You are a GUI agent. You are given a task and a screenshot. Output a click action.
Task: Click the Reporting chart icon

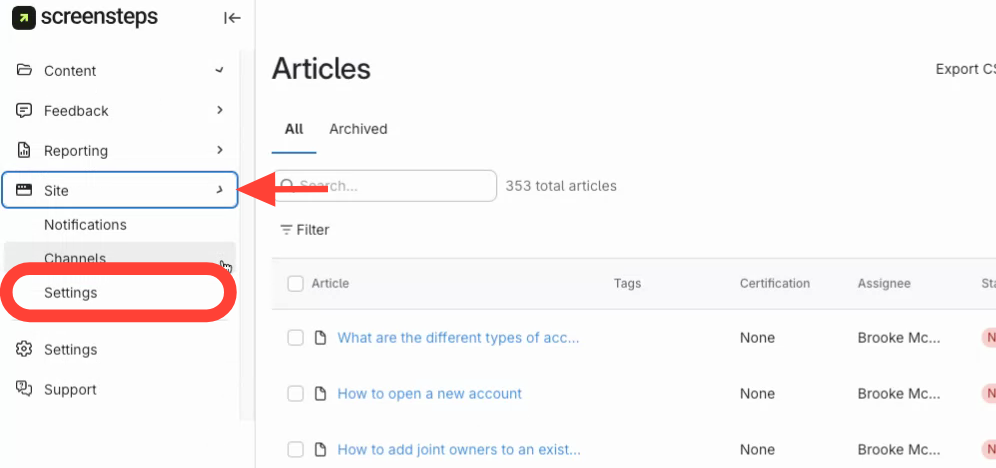click(x=25, y=150)
